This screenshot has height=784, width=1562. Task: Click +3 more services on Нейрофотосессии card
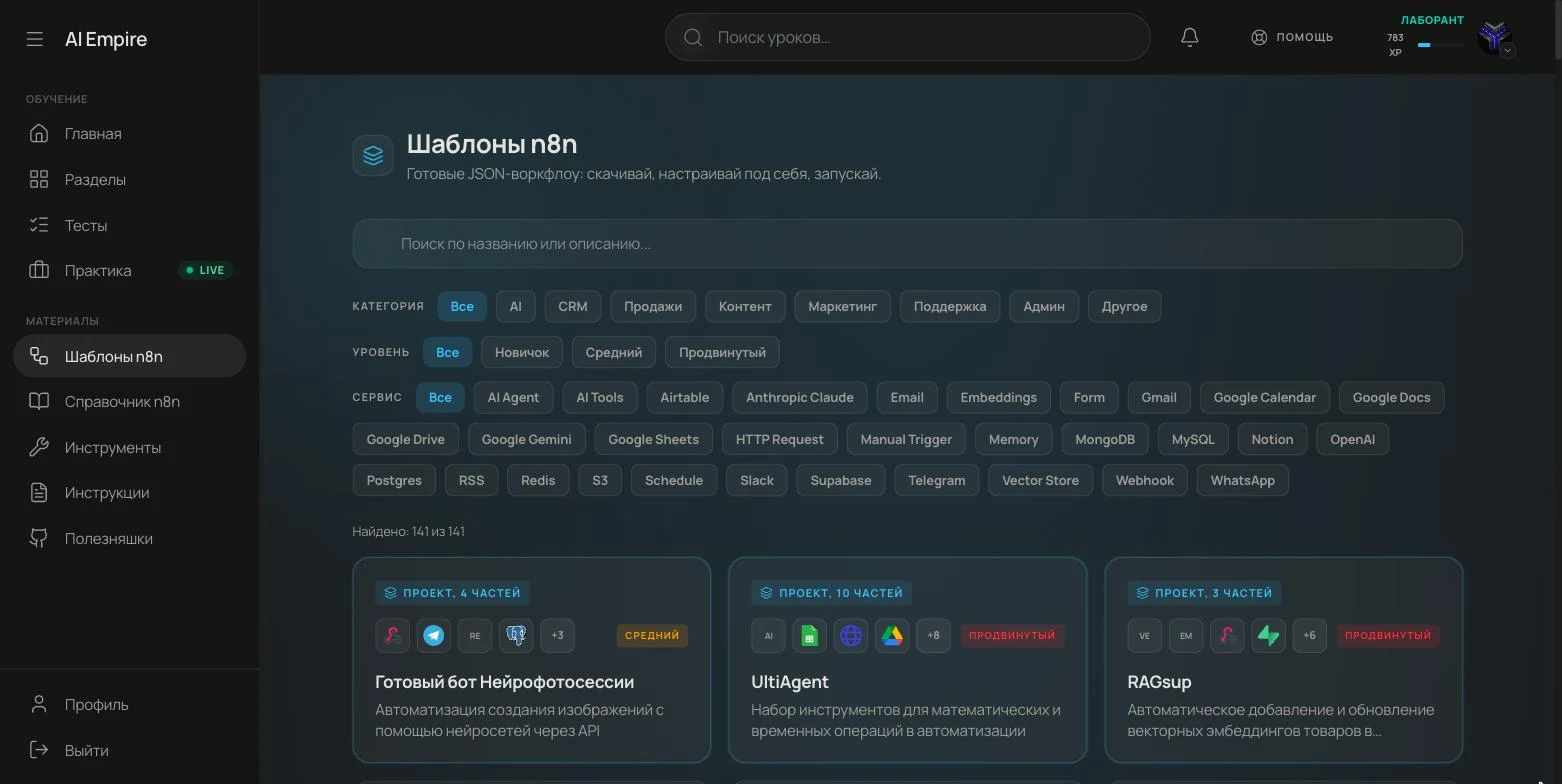(557, 635)
